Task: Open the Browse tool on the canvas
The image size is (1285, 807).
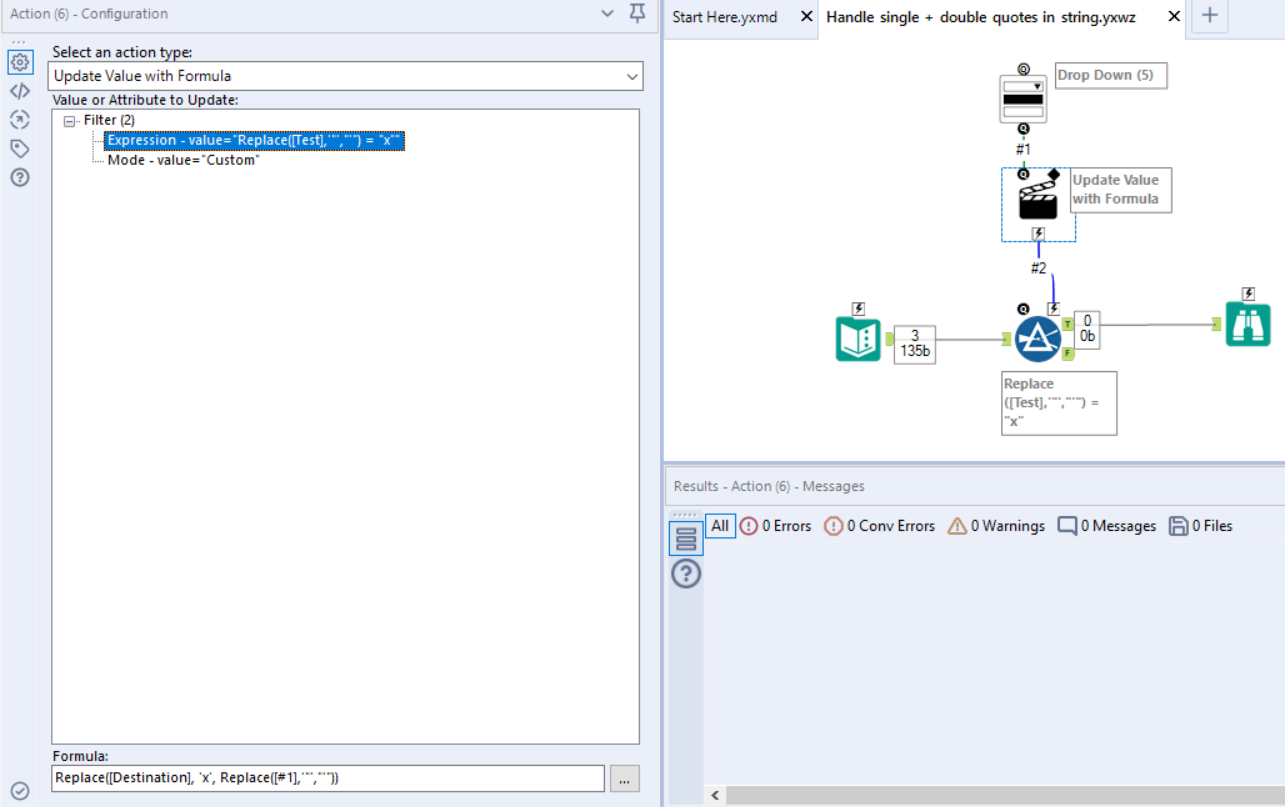Action: click(x=1247, y=325)
